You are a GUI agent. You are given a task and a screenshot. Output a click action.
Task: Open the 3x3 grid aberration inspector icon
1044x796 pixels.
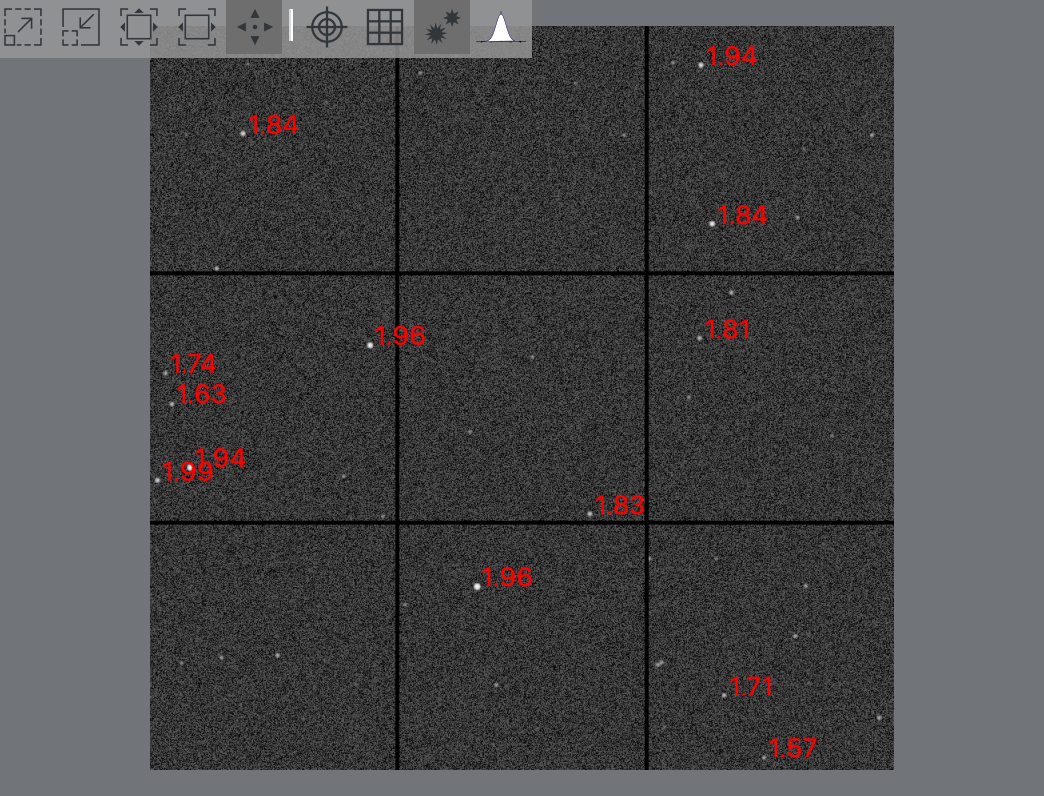point(385,28)
